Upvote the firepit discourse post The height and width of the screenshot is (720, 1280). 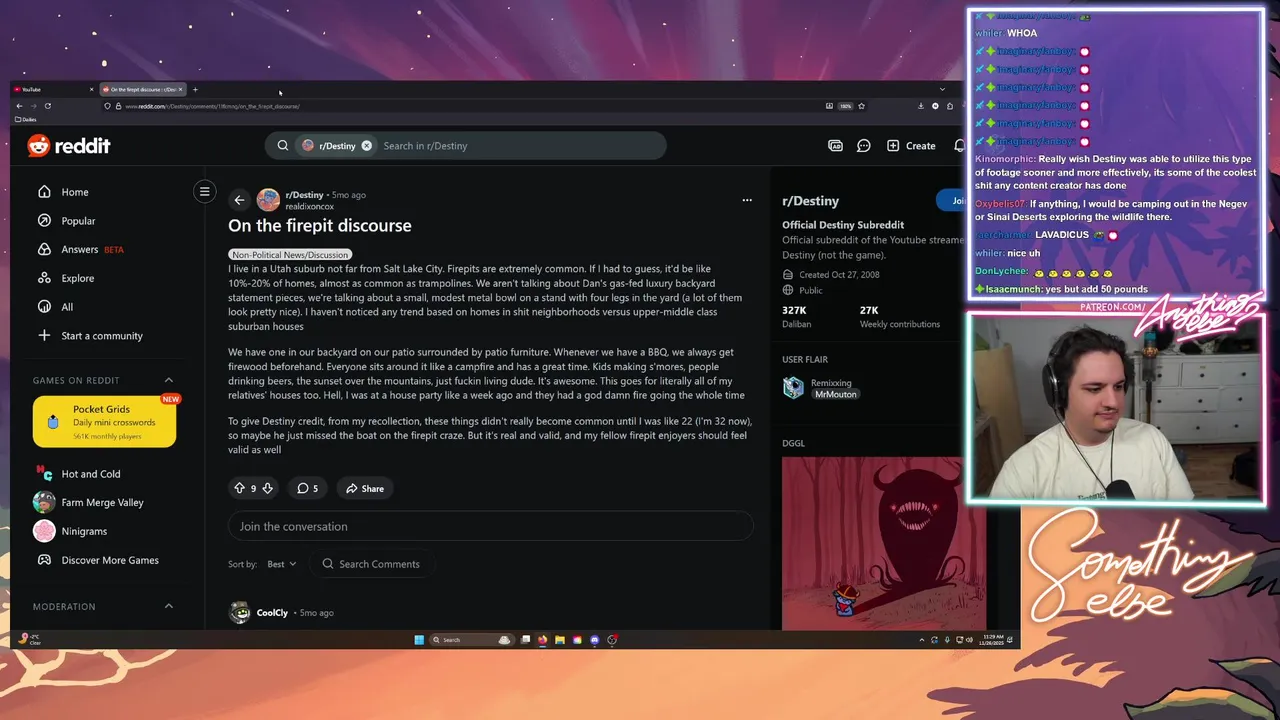coord(239,488)
